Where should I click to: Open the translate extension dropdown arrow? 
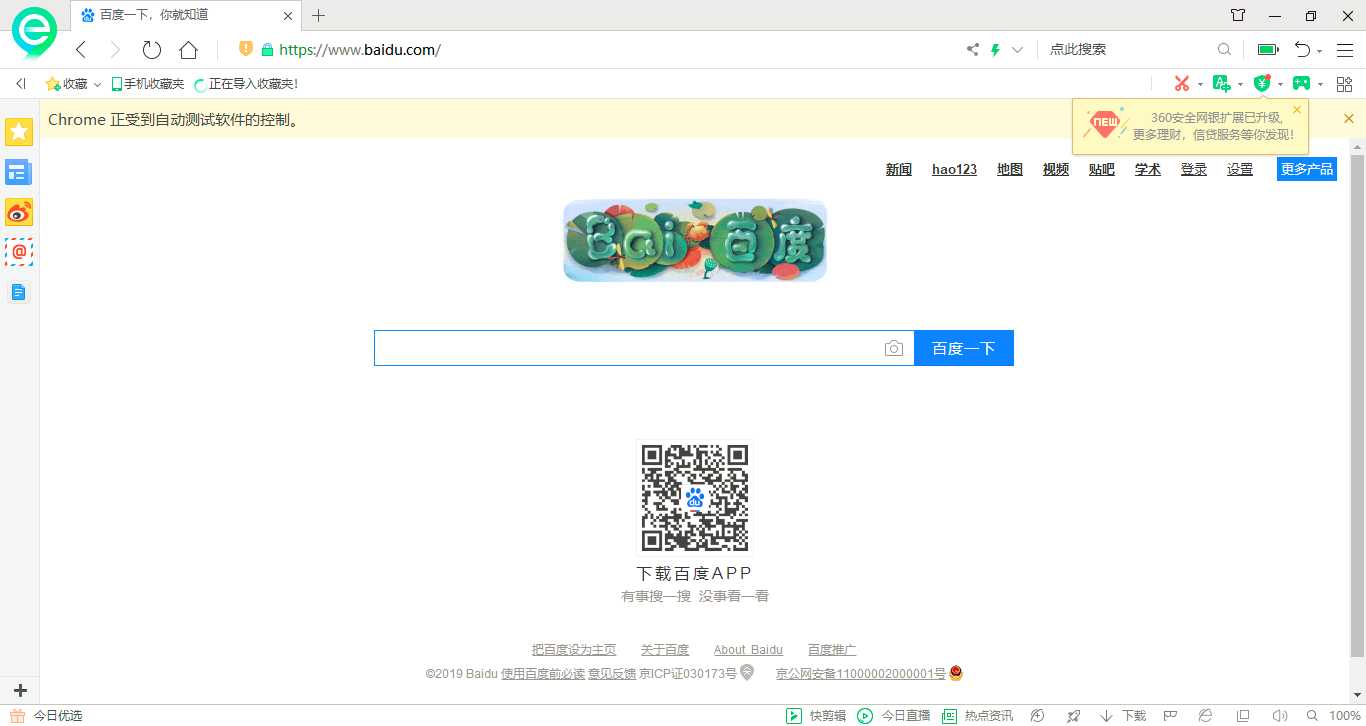[x=1240, y=85]
